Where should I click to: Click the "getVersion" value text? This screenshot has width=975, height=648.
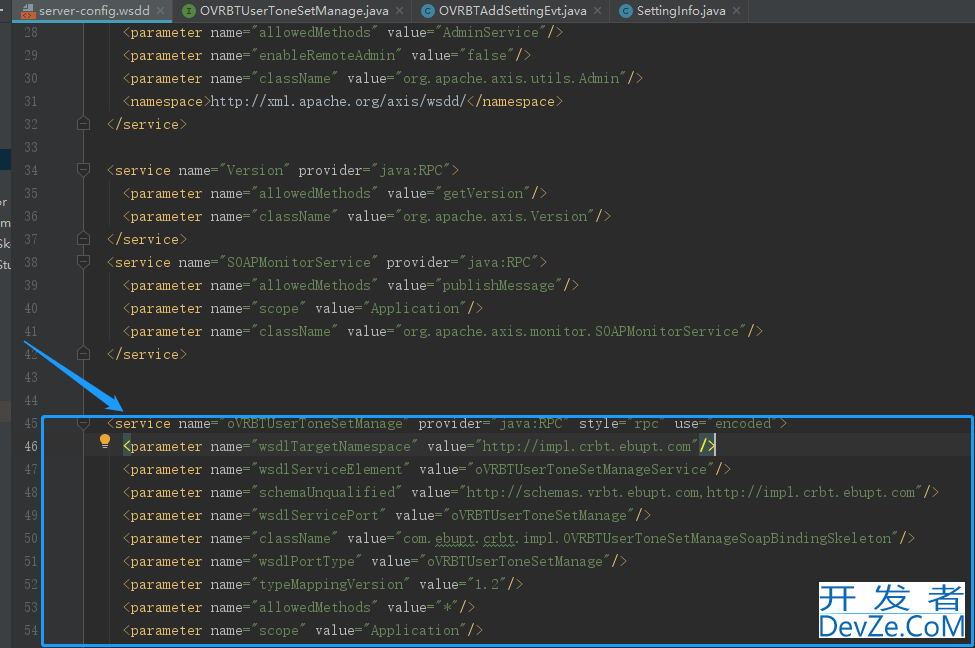[x=483, y=193]
